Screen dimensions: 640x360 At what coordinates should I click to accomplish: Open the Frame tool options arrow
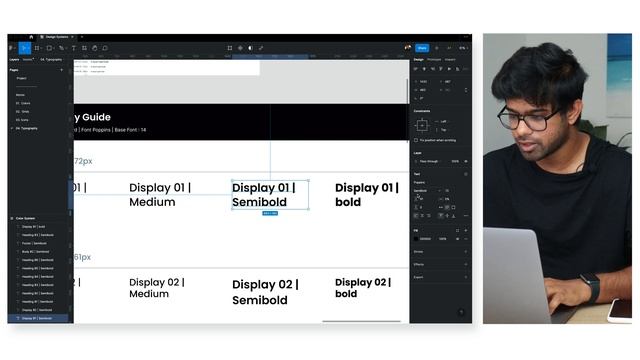[42, 48]
